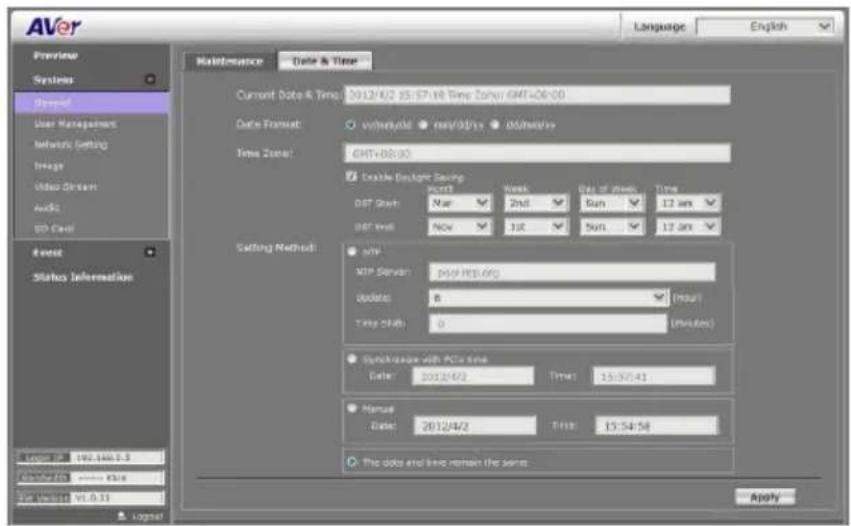Select mm/dd/yy date format

(x=423, y=125)
